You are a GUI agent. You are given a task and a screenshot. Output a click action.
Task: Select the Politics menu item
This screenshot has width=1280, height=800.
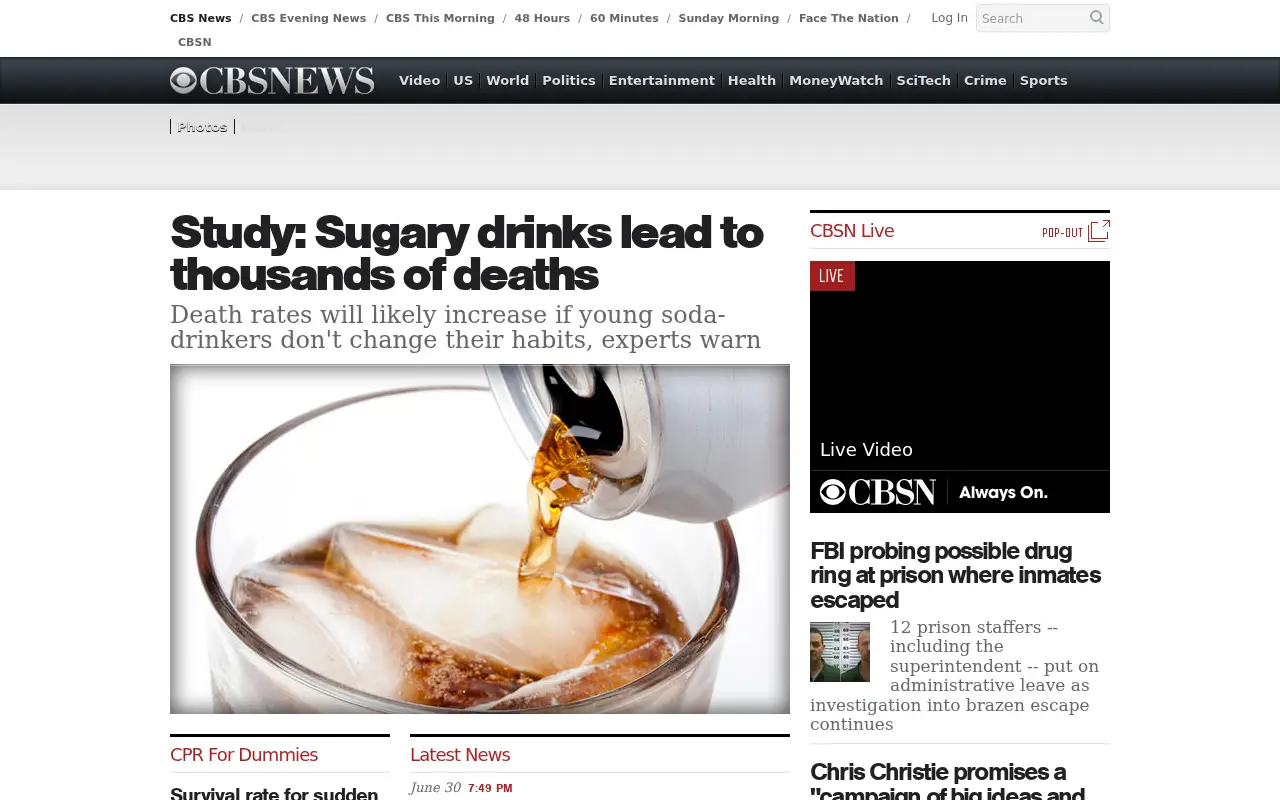(569, 80)
